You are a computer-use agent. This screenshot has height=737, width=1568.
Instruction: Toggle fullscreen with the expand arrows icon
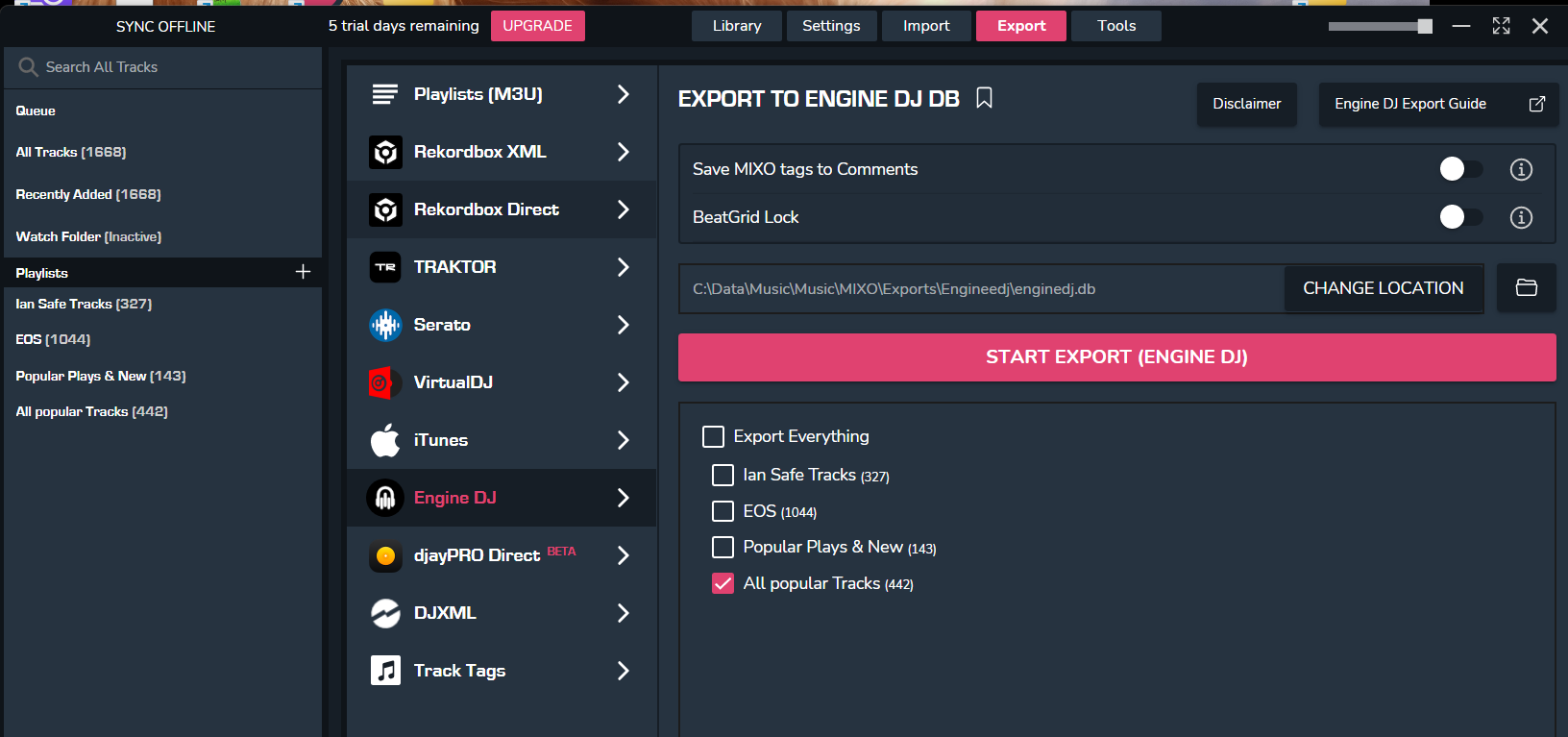(1501, 26)
